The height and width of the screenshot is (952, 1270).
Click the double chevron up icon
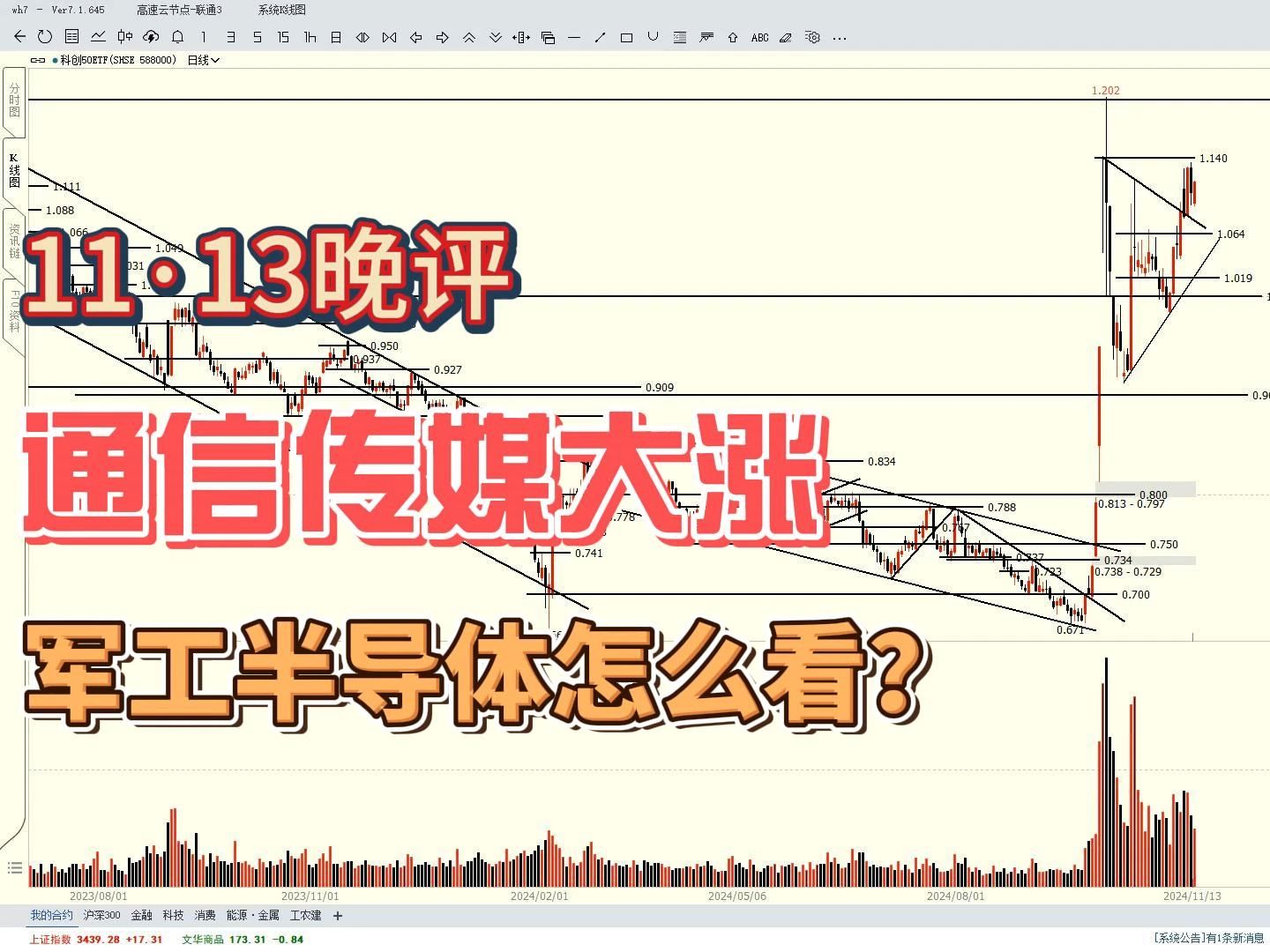click(469, 37)
